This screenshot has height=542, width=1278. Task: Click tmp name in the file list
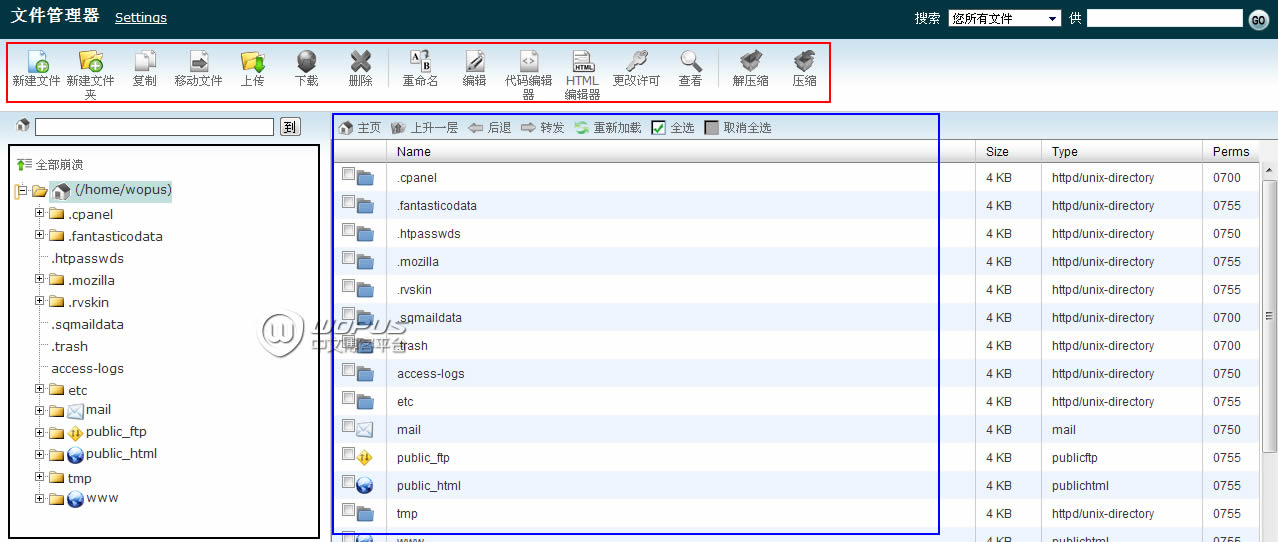click(407, 514)
